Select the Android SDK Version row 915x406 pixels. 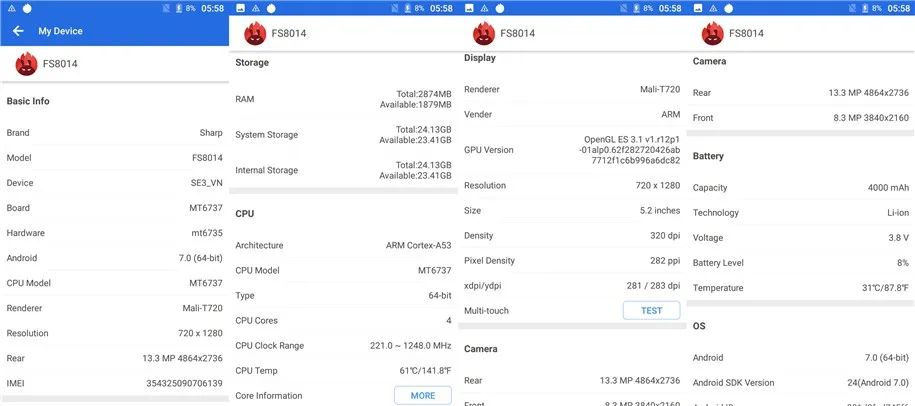[x=801, y=383]
